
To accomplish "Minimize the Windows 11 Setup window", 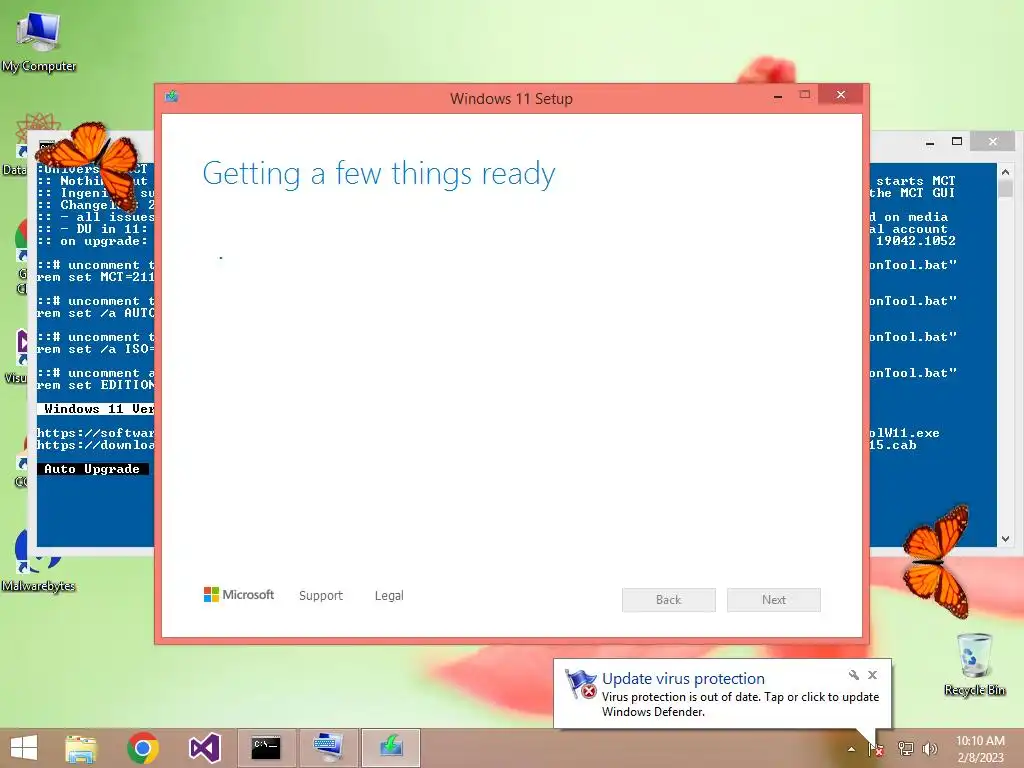I will pyautogui.click(x=778, y=96).
